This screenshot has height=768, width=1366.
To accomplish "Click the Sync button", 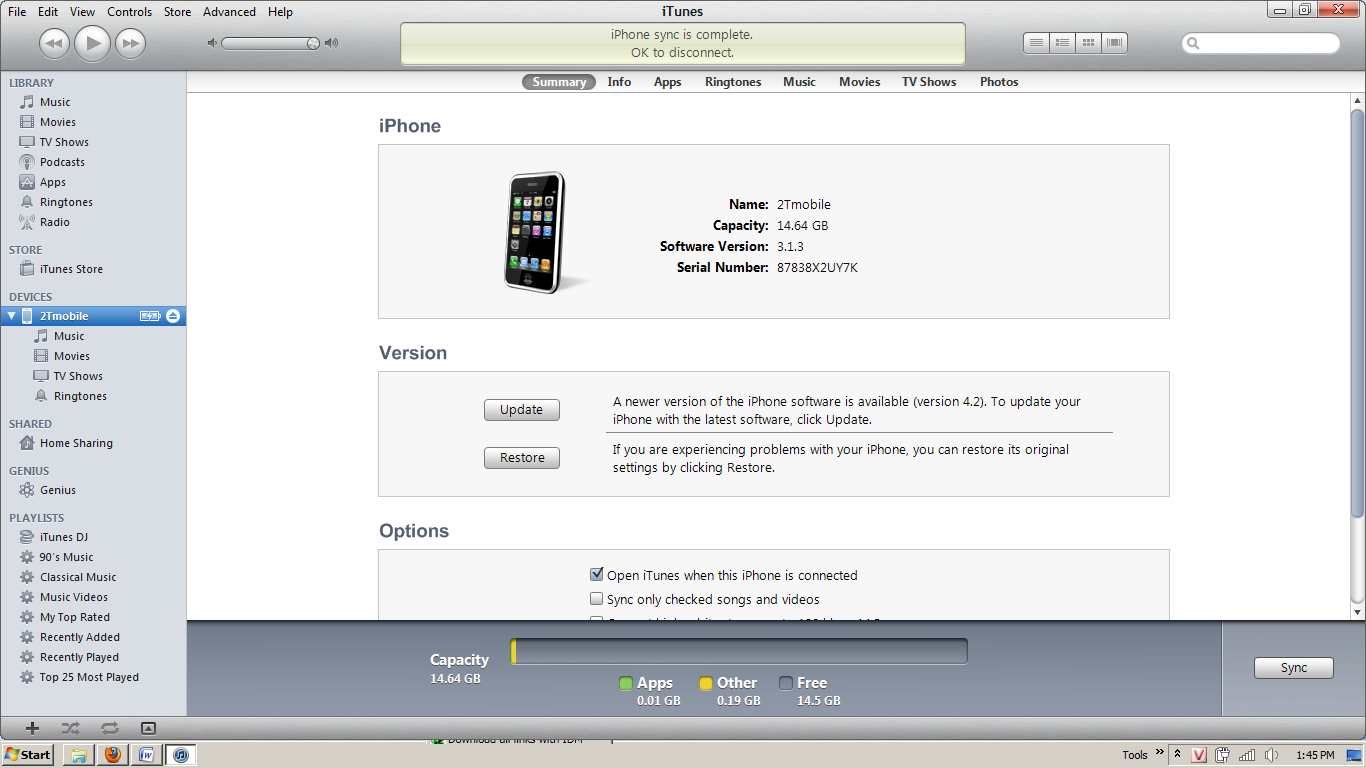I will [1294, 668].
